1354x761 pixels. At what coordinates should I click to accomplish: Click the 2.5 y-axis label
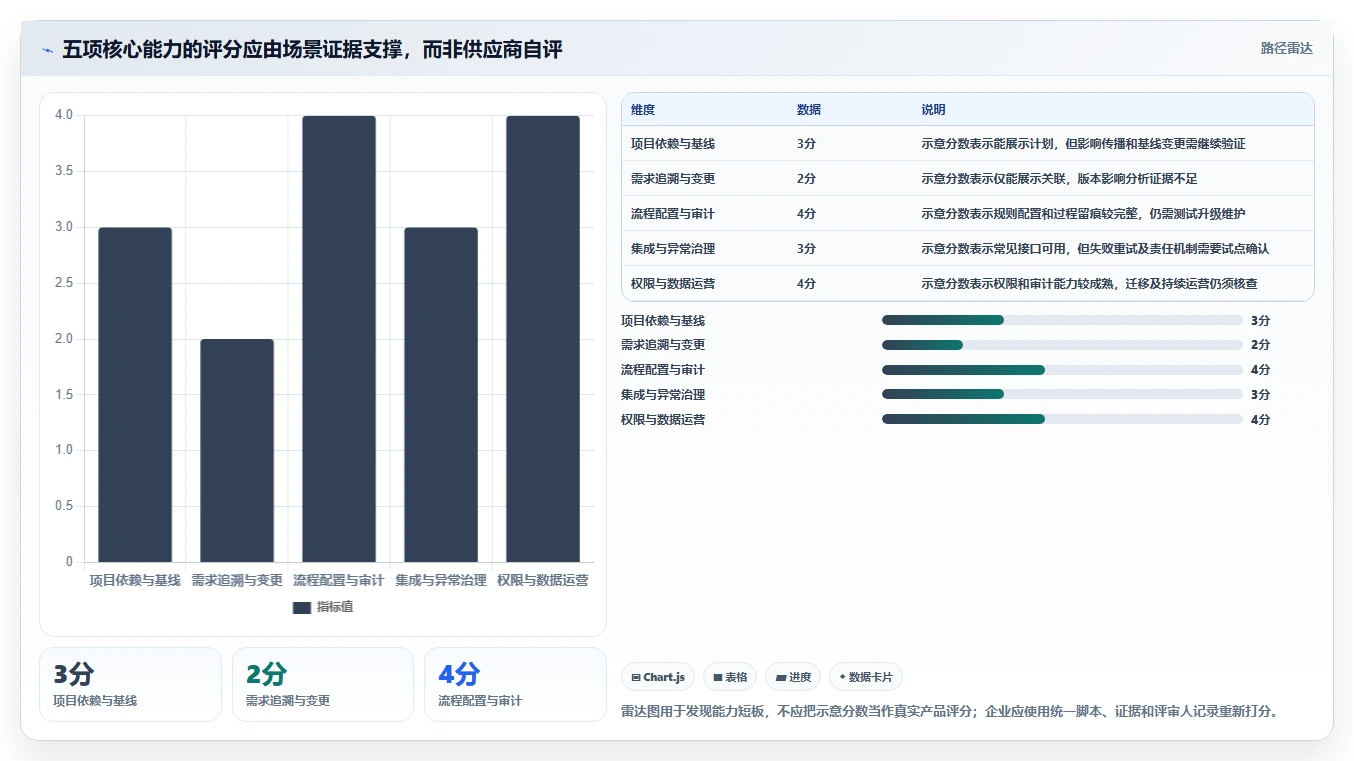[x=65, y=283]
